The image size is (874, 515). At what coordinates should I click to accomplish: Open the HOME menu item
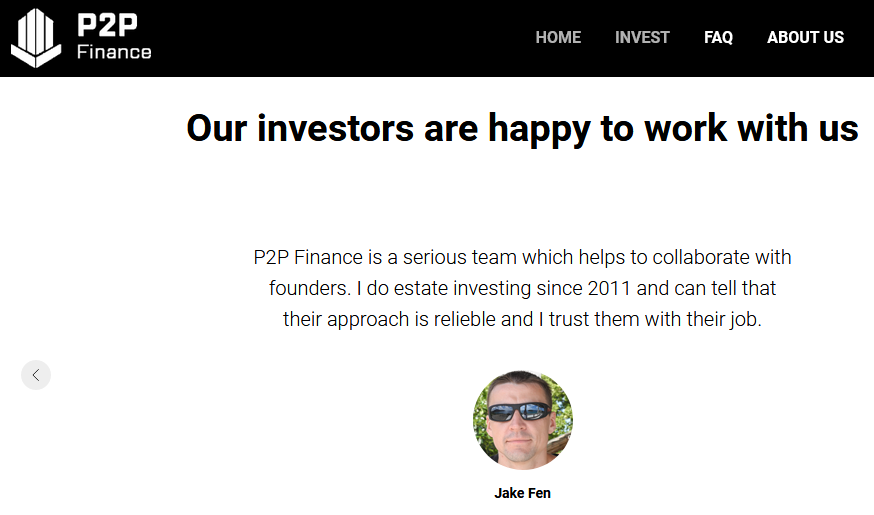coord(558,38)
